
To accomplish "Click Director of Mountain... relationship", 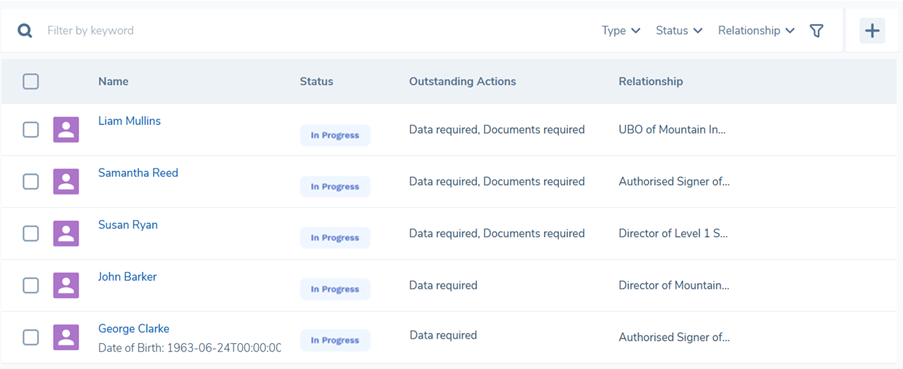I will click(674, 285).
